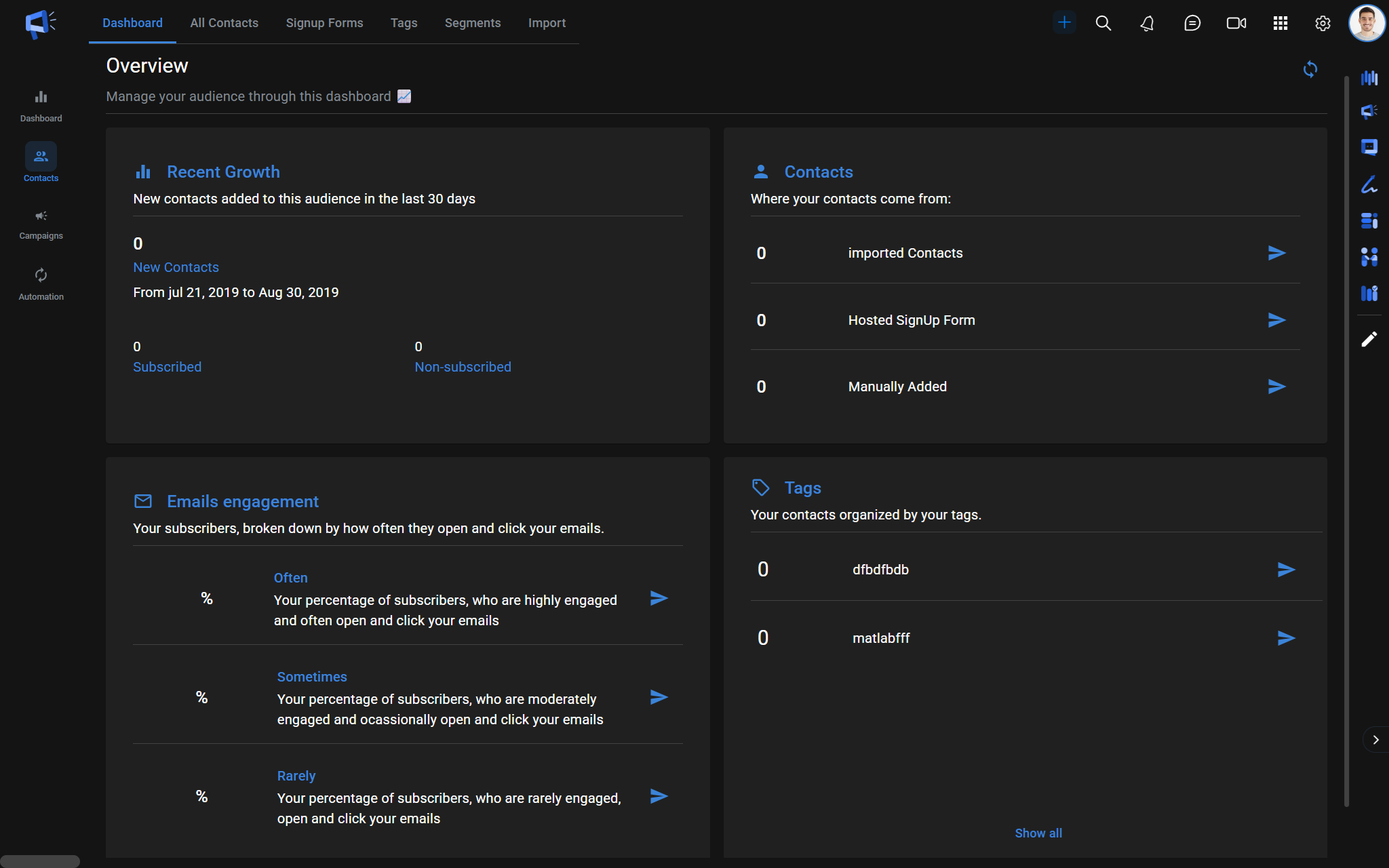Viewport: 1389px width, 868px height.
Task: Click the Non-subscribed link
Action: tap(463, 367)
